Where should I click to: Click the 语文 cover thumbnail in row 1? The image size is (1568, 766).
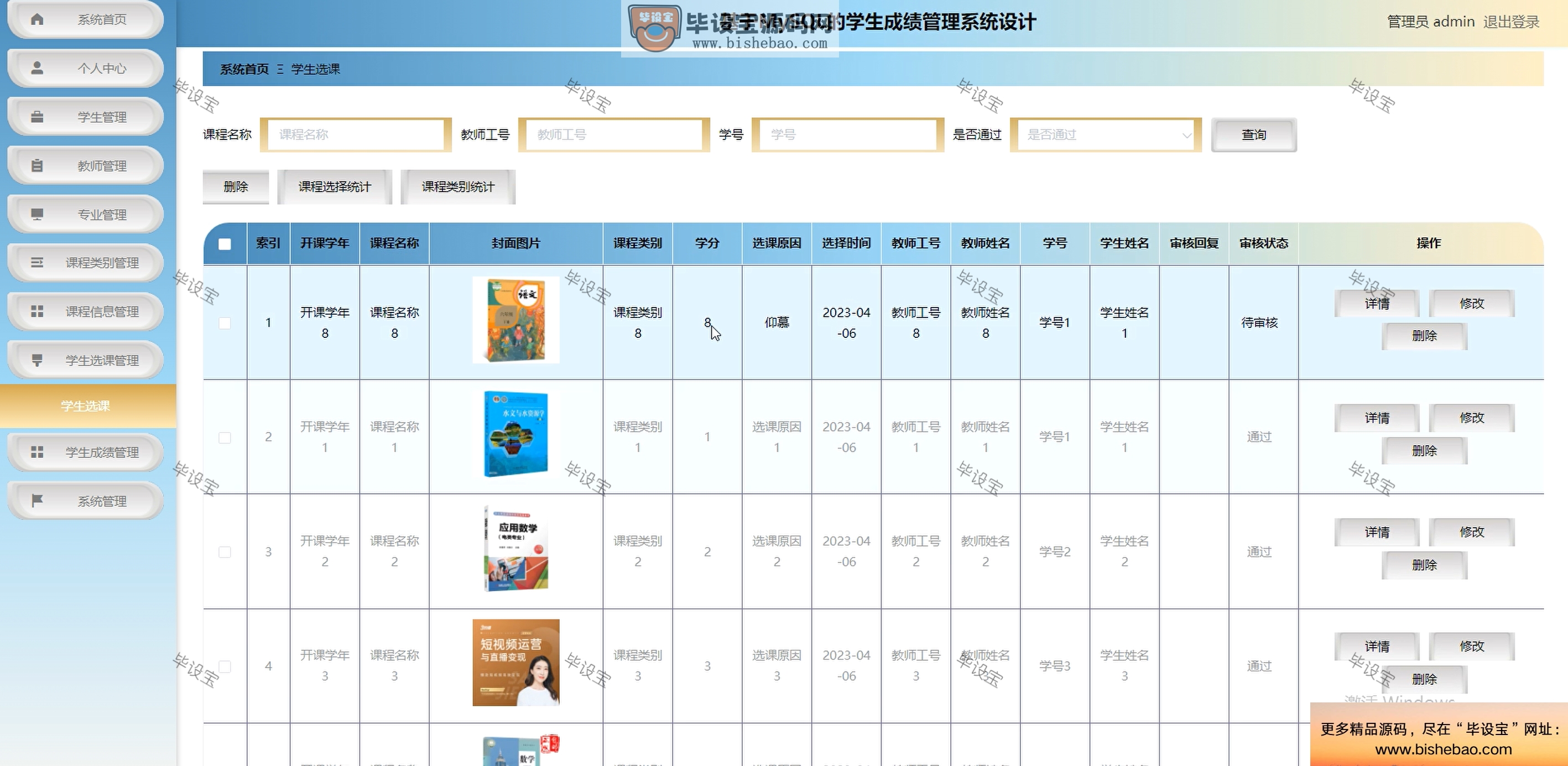pos(515,320)
